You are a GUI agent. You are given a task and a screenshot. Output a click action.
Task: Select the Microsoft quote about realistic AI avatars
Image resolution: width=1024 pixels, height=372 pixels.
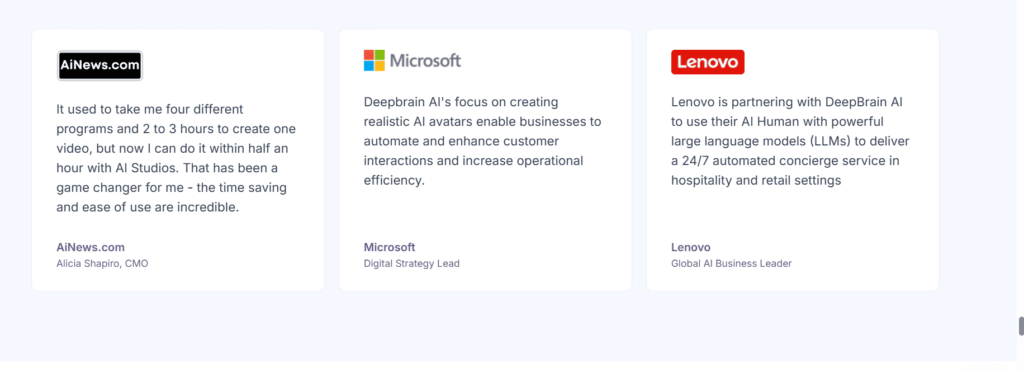[x=483, y=141]
